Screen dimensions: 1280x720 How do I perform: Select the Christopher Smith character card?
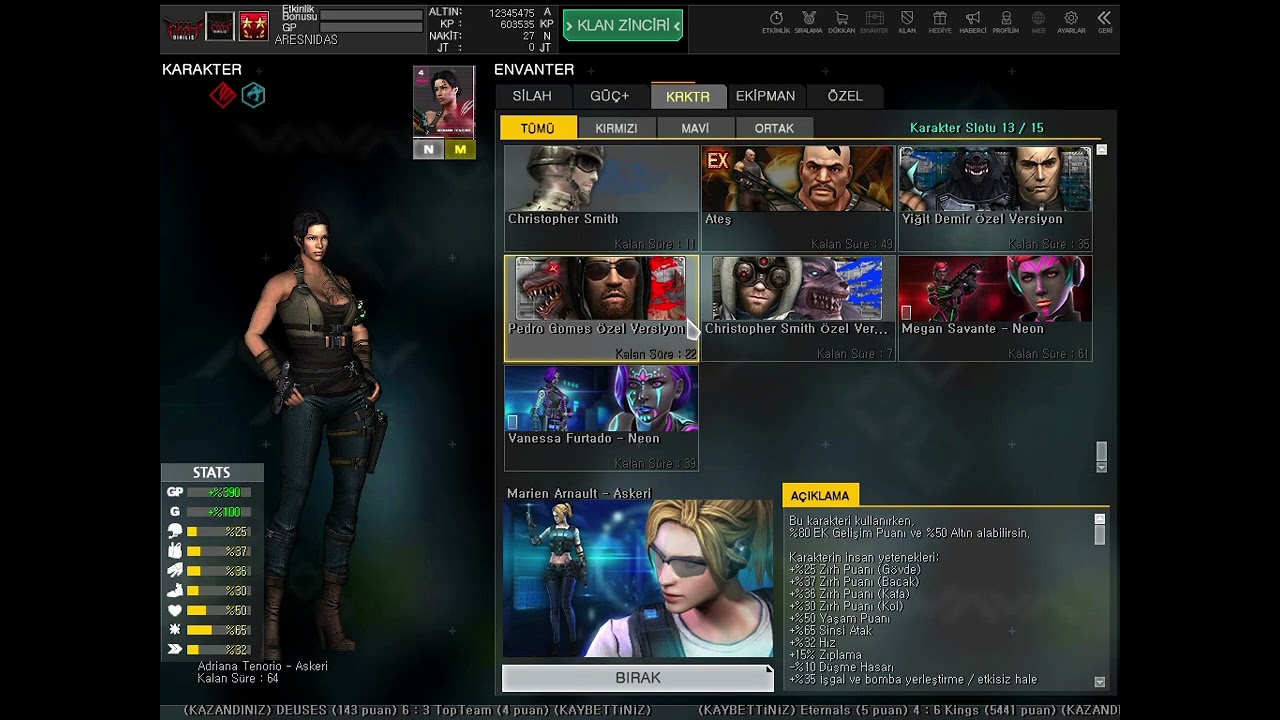[x=601, y=198]
